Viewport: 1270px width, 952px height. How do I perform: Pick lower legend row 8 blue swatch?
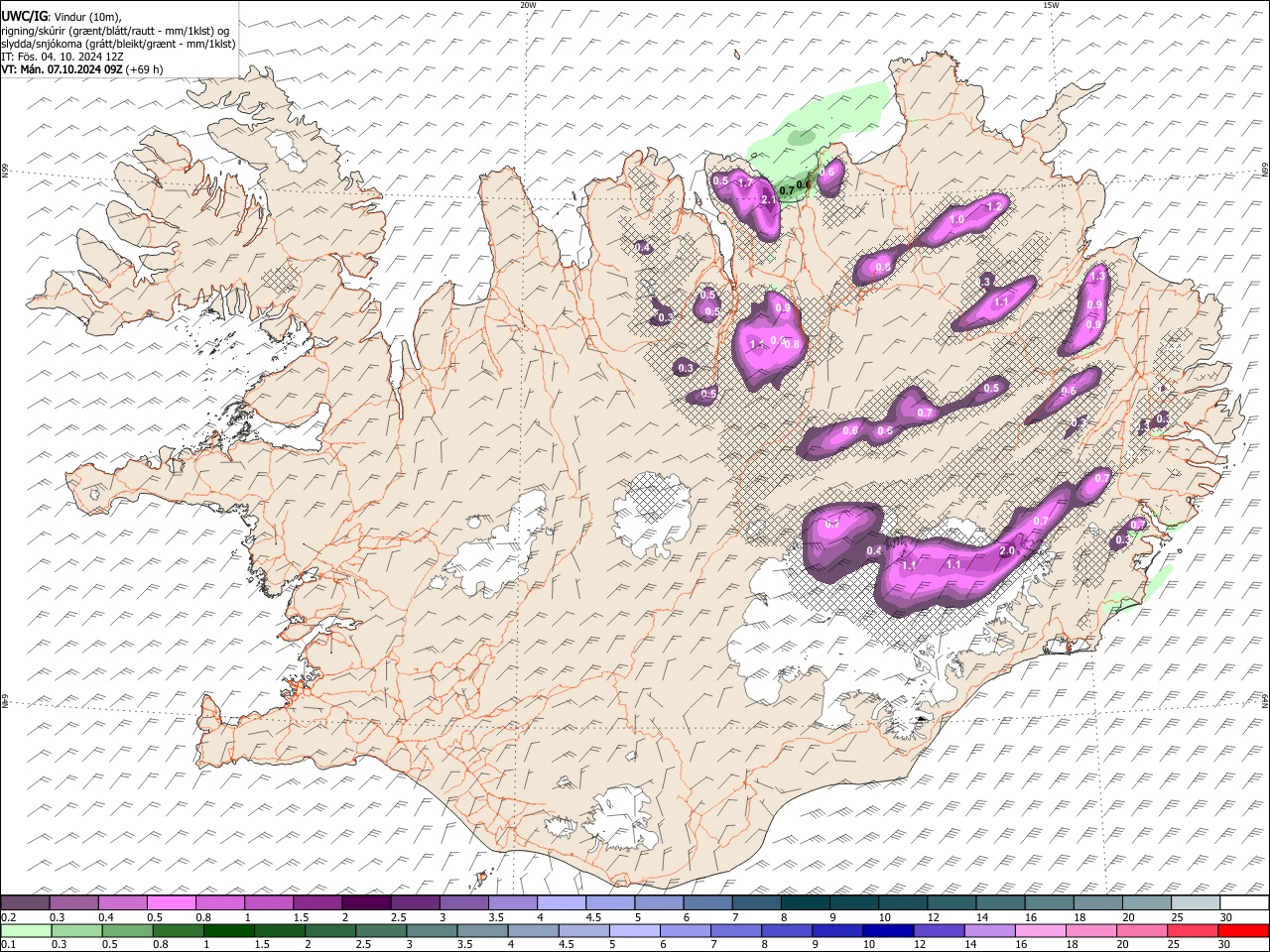click(x=786, y=930)
